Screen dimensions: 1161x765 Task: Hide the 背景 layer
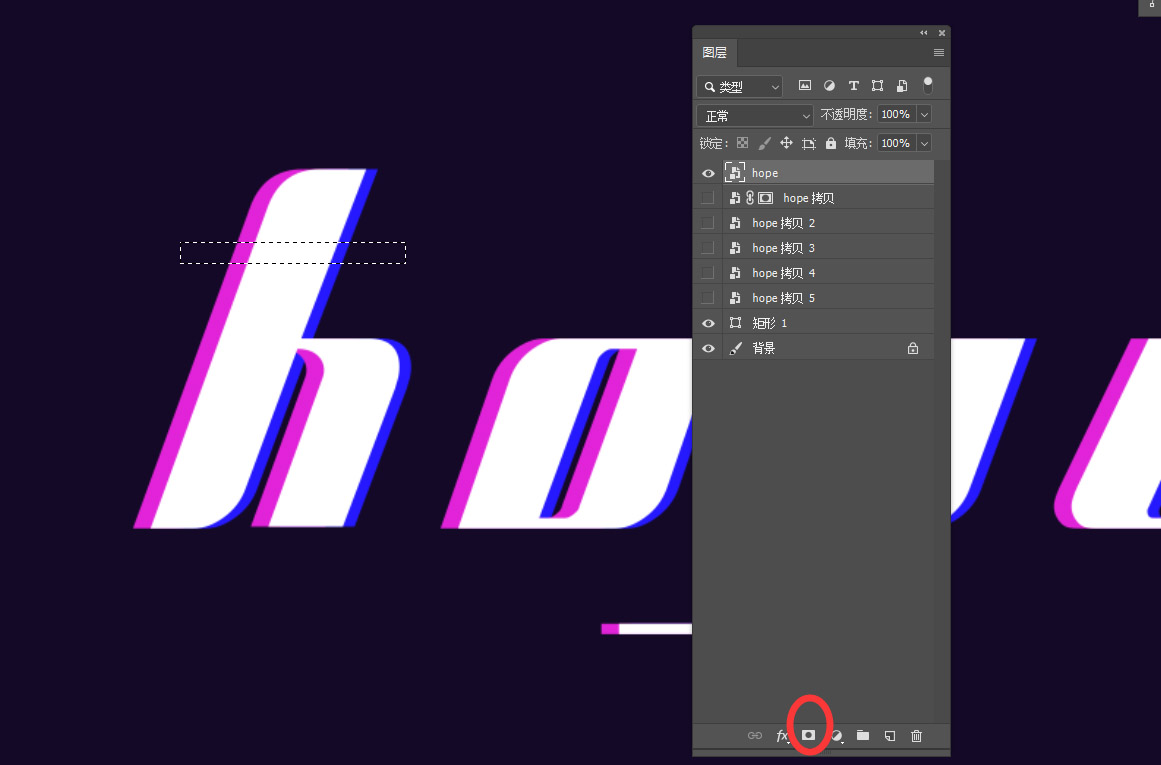[709, 349]
